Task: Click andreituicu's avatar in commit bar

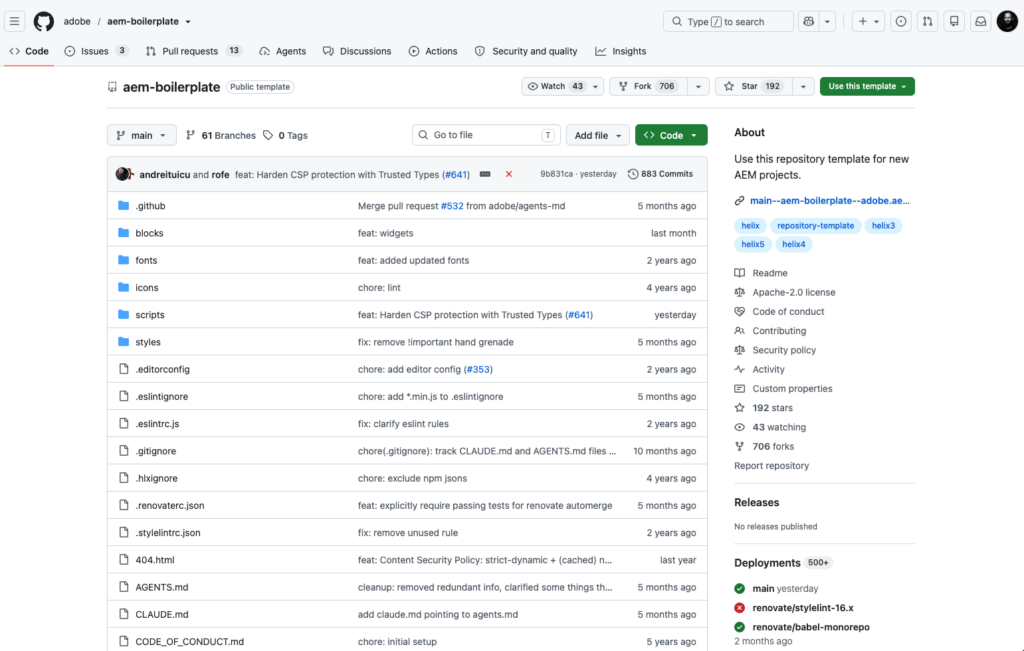Action: tap(123, 174)
